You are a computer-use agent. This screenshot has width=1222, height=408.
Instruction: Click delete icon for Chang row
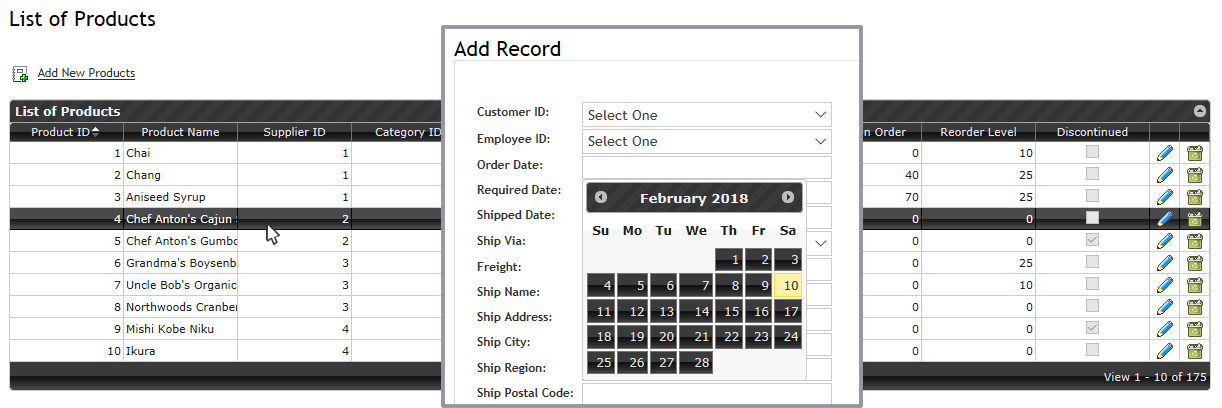pos(1194,175)
